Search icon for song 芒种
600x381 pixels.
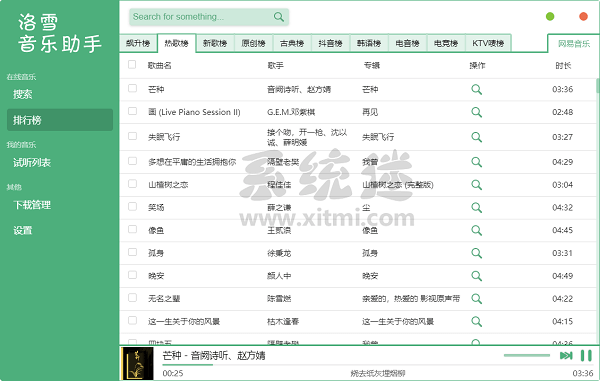[476, 90]
